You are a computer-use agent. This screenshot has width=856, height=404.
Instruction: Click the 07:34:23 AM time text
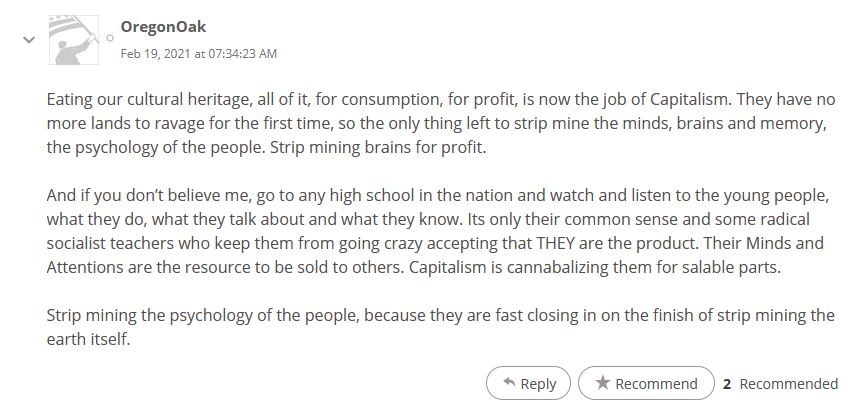pos(242,54)
